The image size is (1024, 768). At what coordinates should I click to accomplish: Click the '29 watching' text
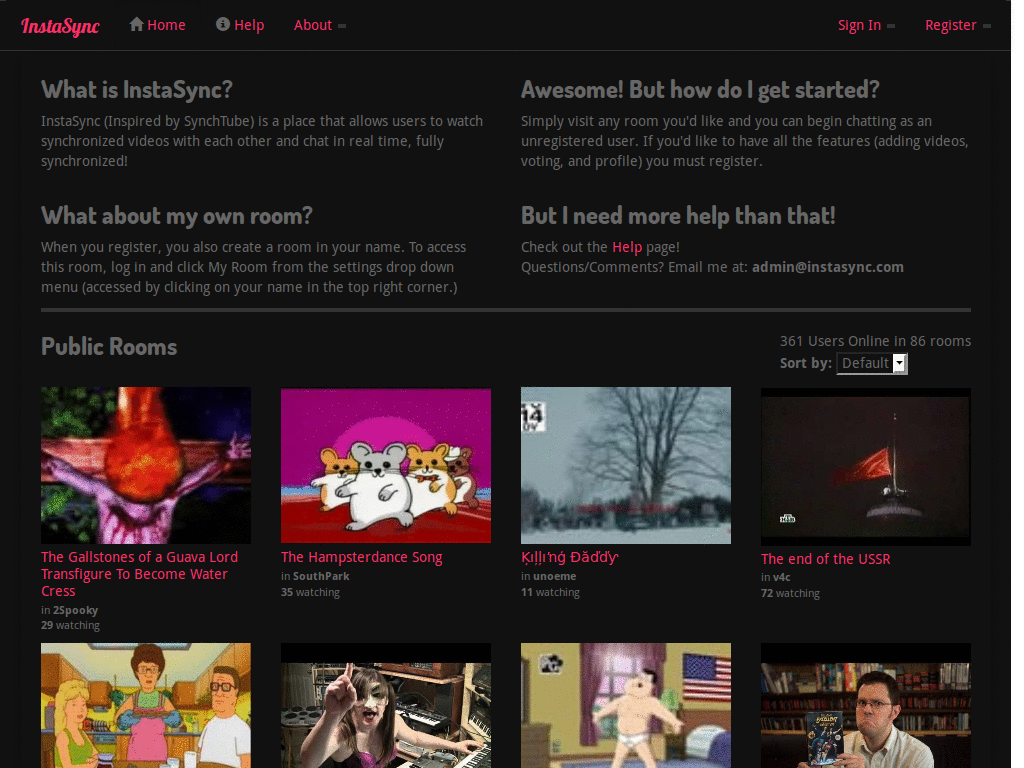point(71,625)
